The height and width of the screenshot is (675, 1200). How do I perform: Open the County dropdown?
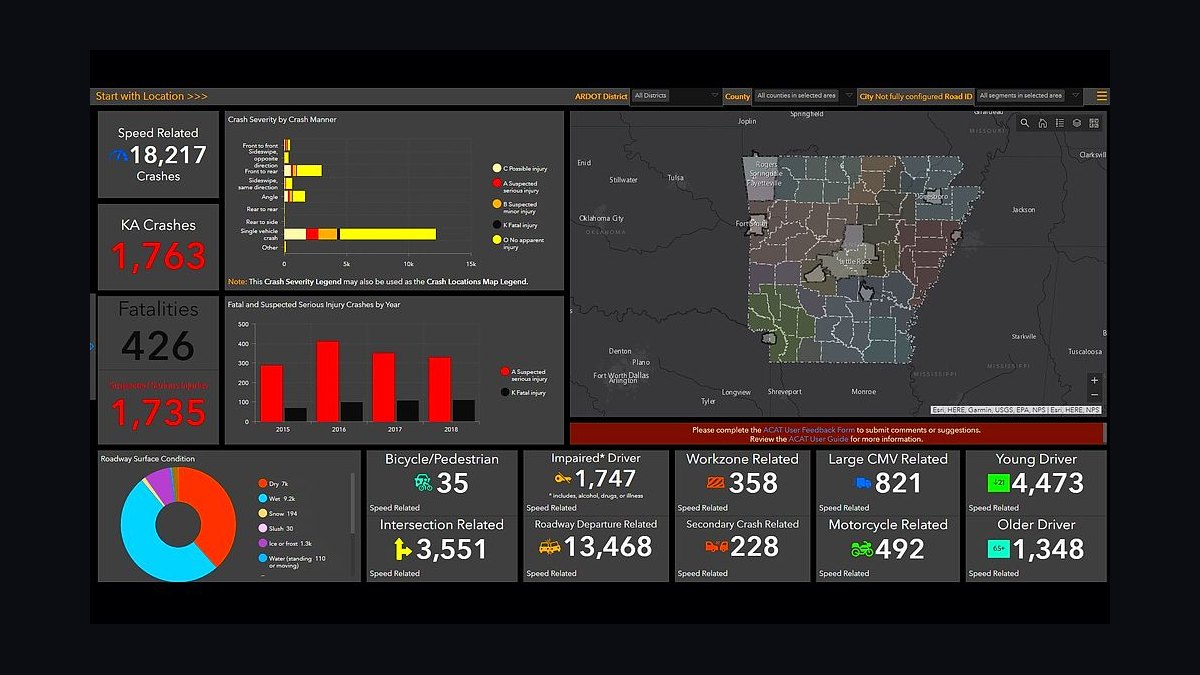804,96
